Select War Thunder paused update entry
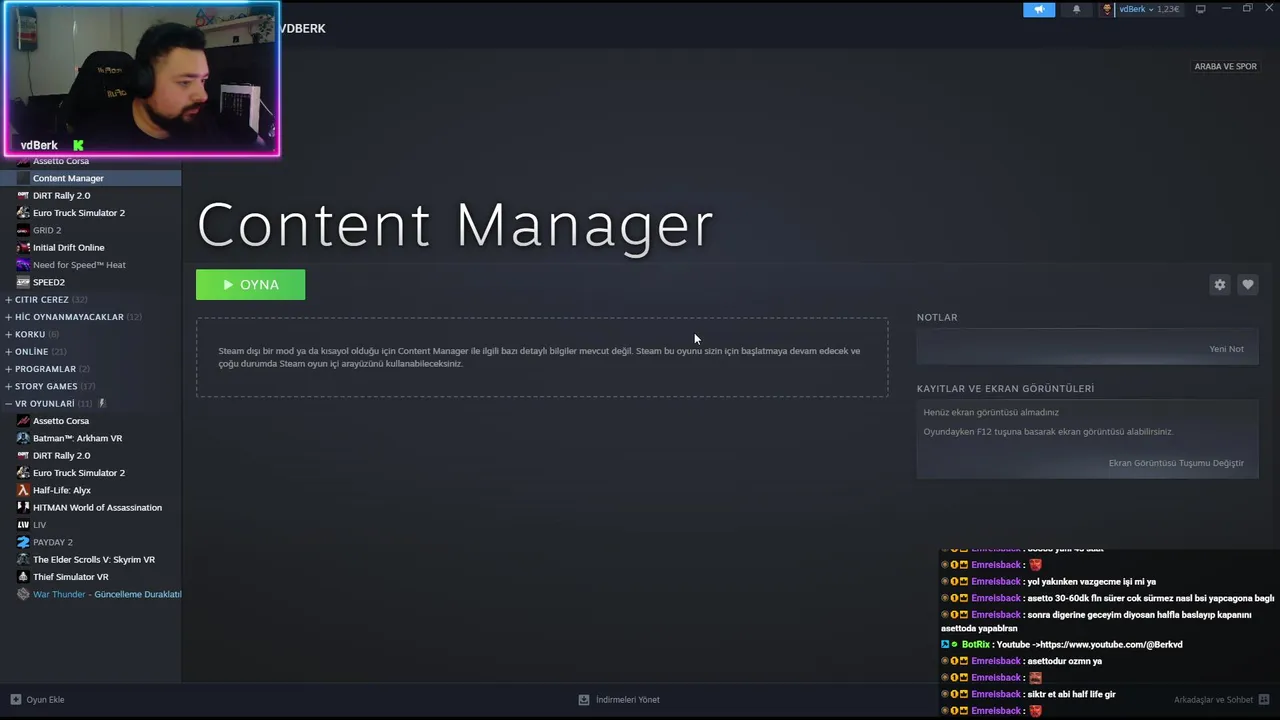Image resolution: width=1280 pixels, height=720 pixels. 99,594
